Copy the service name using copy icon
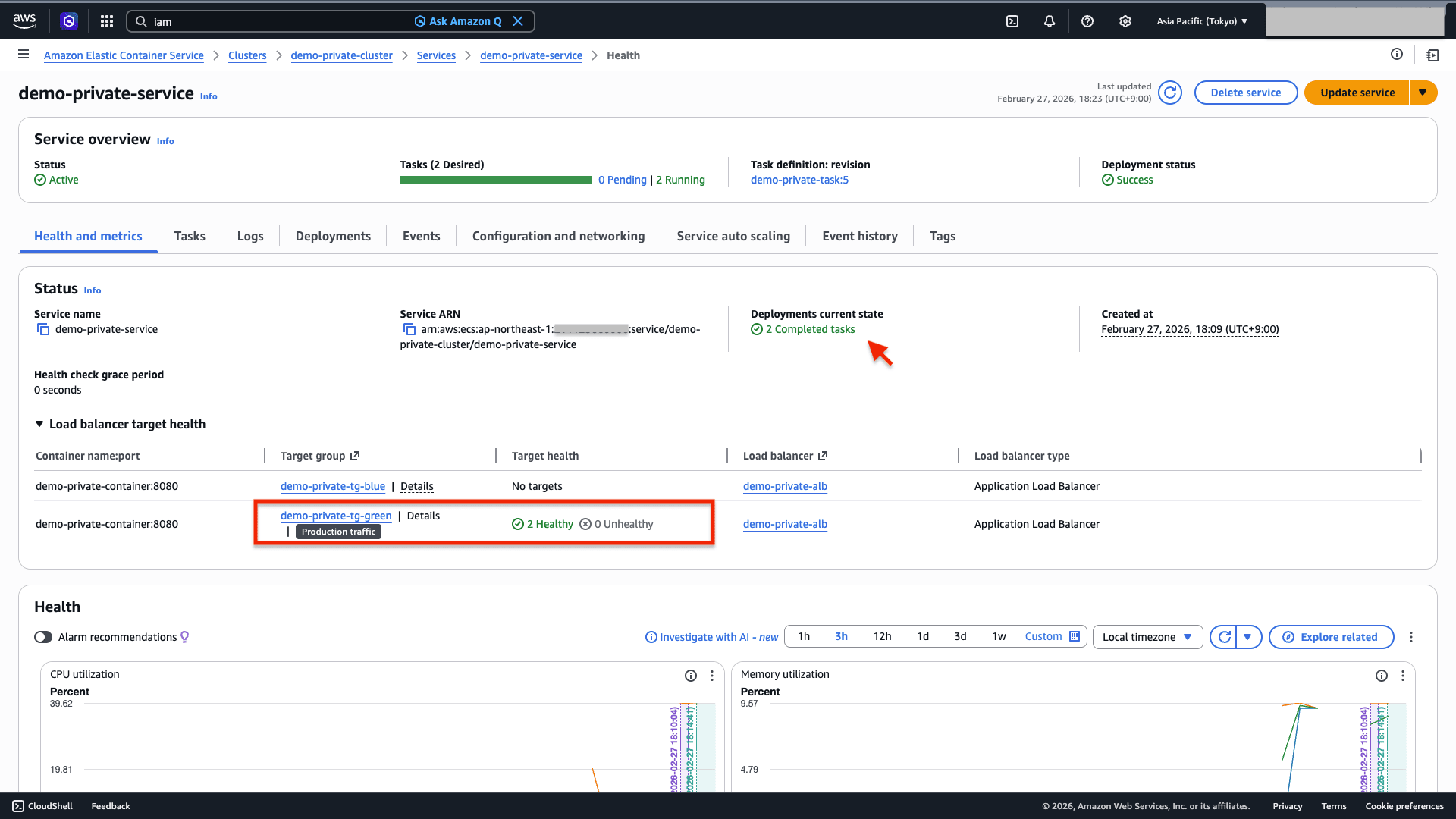The width and height of the screenshot is (1456, 819). click(x=43, y=329)
